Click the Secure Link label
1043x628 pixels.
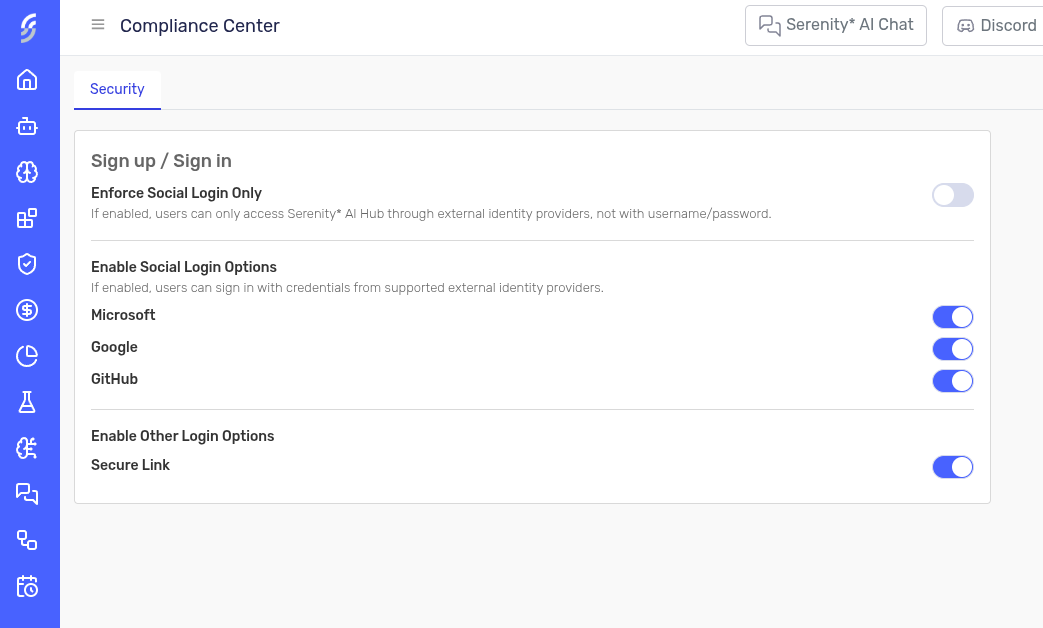coord(130,465)
